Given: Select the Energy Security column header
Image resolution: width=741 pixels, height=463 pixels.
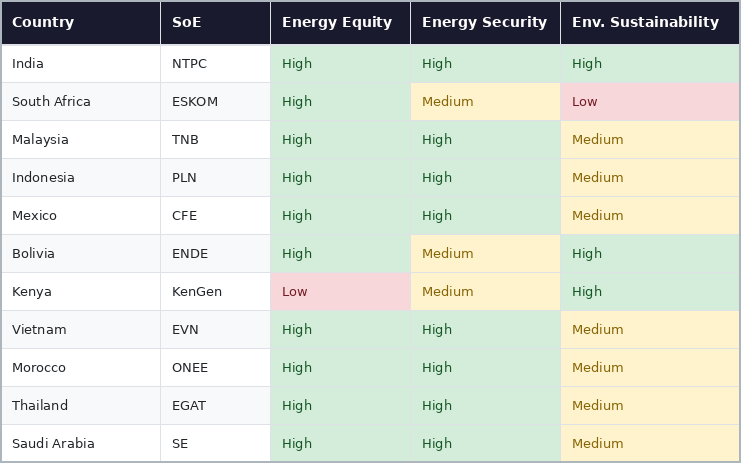Looking at the screenshot, I should click(x=485, y=23).
